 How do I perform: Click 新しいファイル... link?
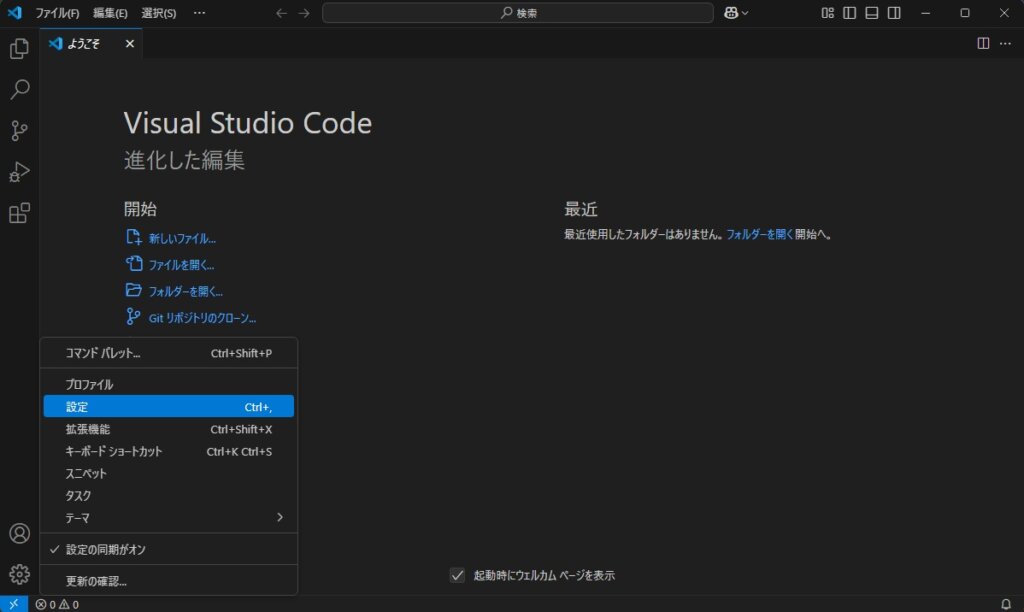pyautogui.click(x=182, y=238)
